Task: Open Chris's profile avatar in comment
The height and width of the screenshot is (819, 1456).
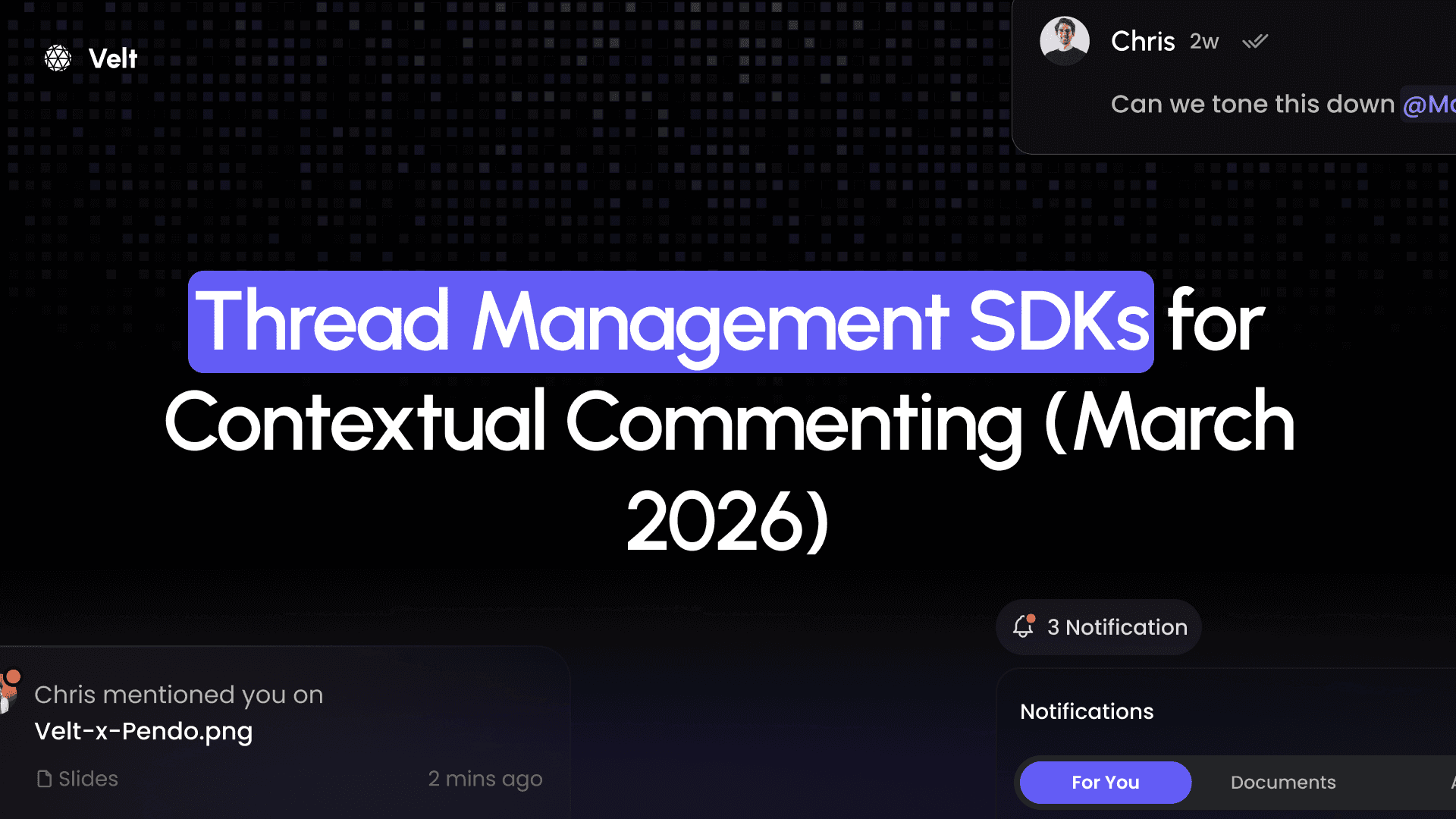Action: coord(1064,41)
